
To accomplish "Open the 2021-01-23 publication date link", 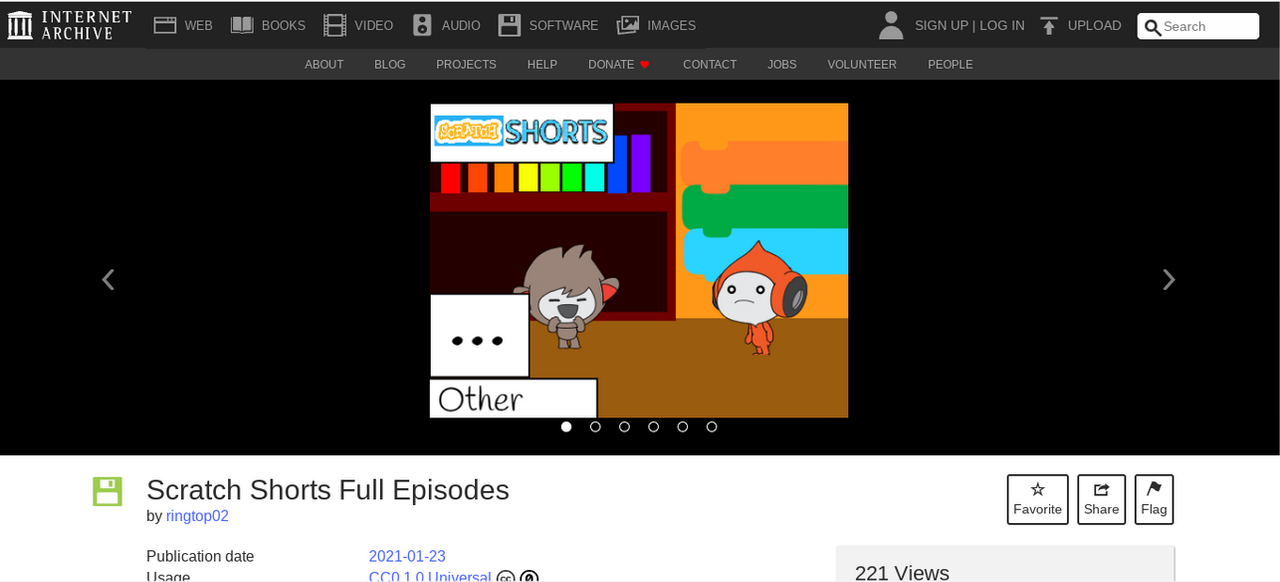I will click(407, 557).
